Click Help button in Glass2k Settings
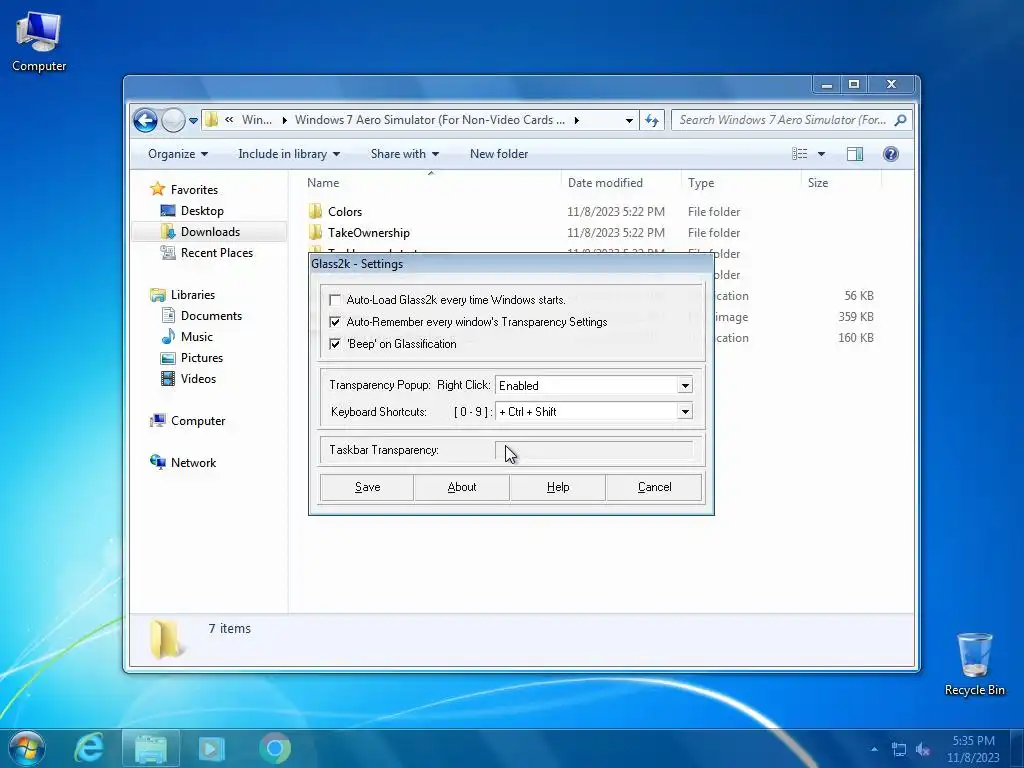Viewport: 1024px width, 768px height. pyautogui.click(x=558, y=487)
